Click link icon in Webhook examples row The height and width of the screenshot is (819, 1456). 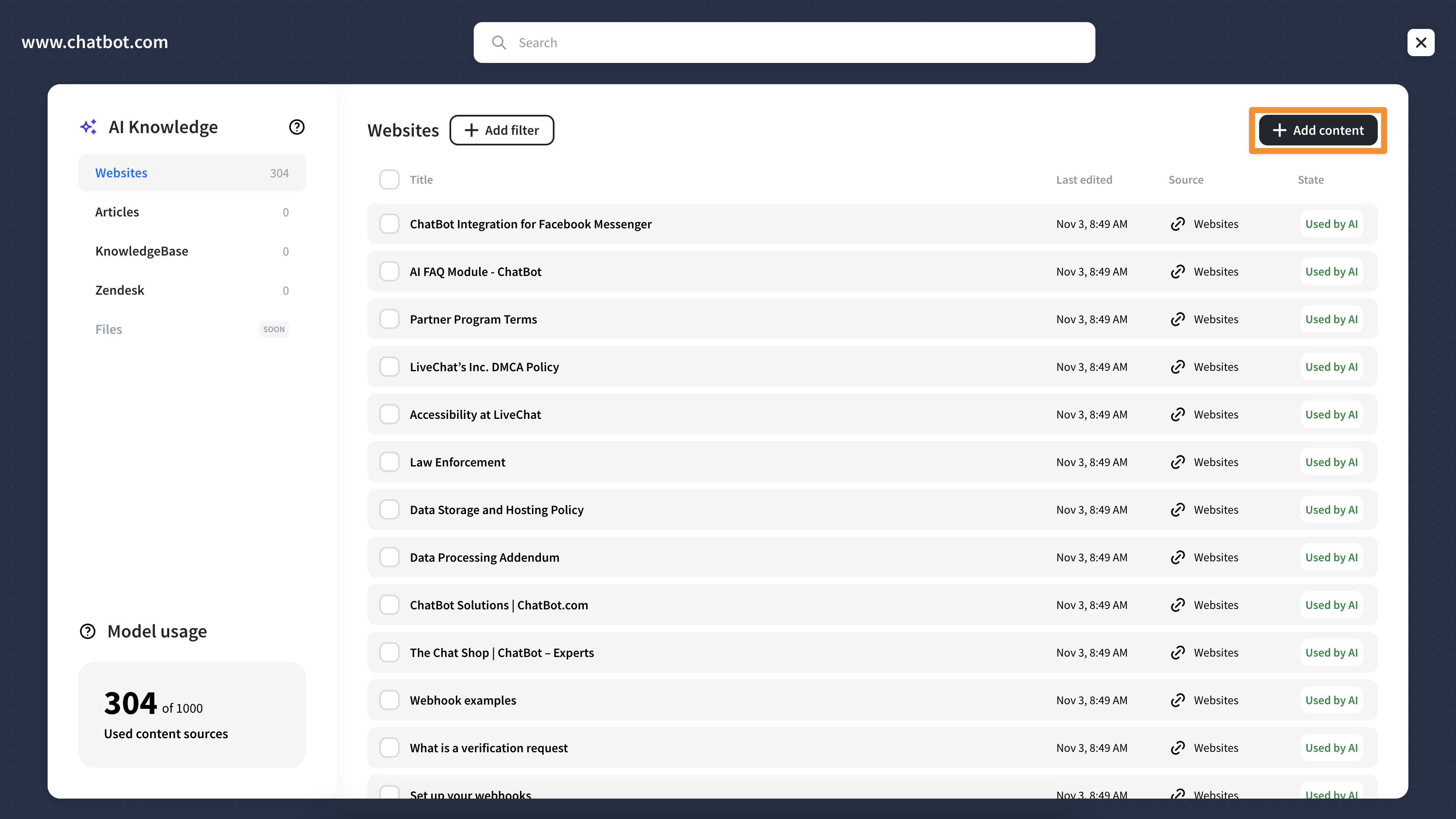point(1178,700)
